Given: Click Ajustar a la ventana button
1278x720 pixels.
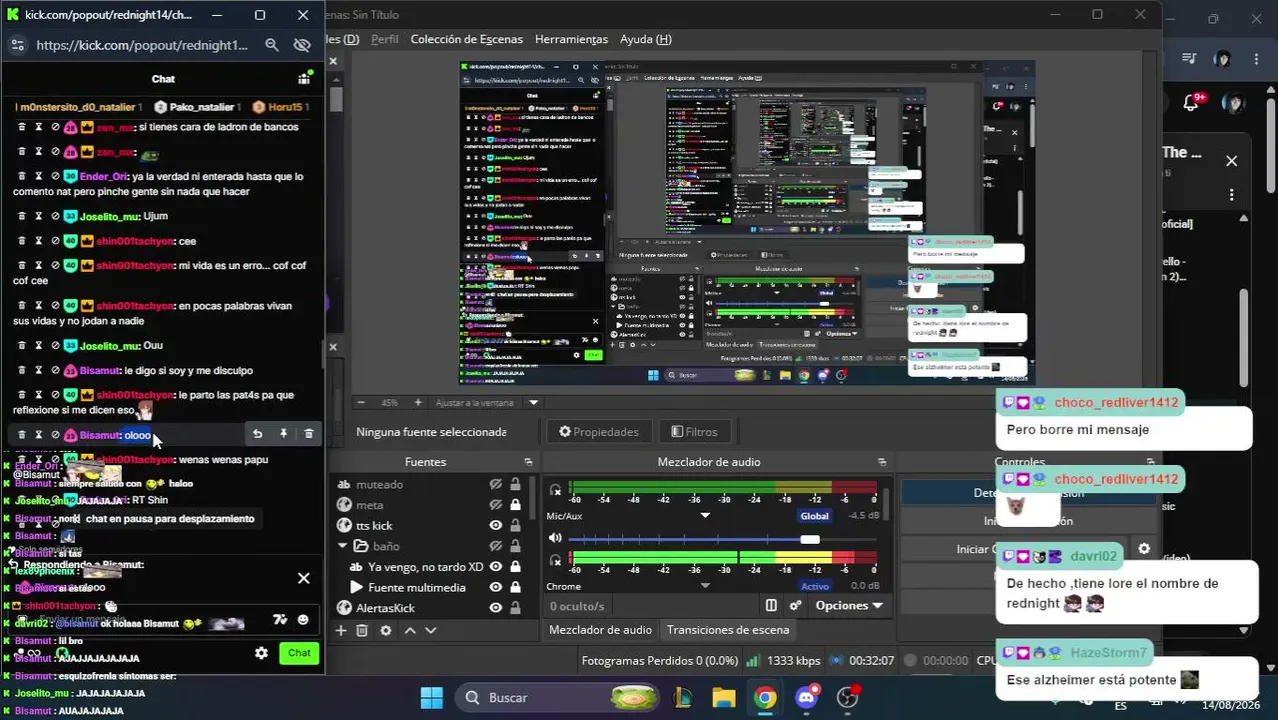Looking at the screenshot, I should [x=474, y=403].
